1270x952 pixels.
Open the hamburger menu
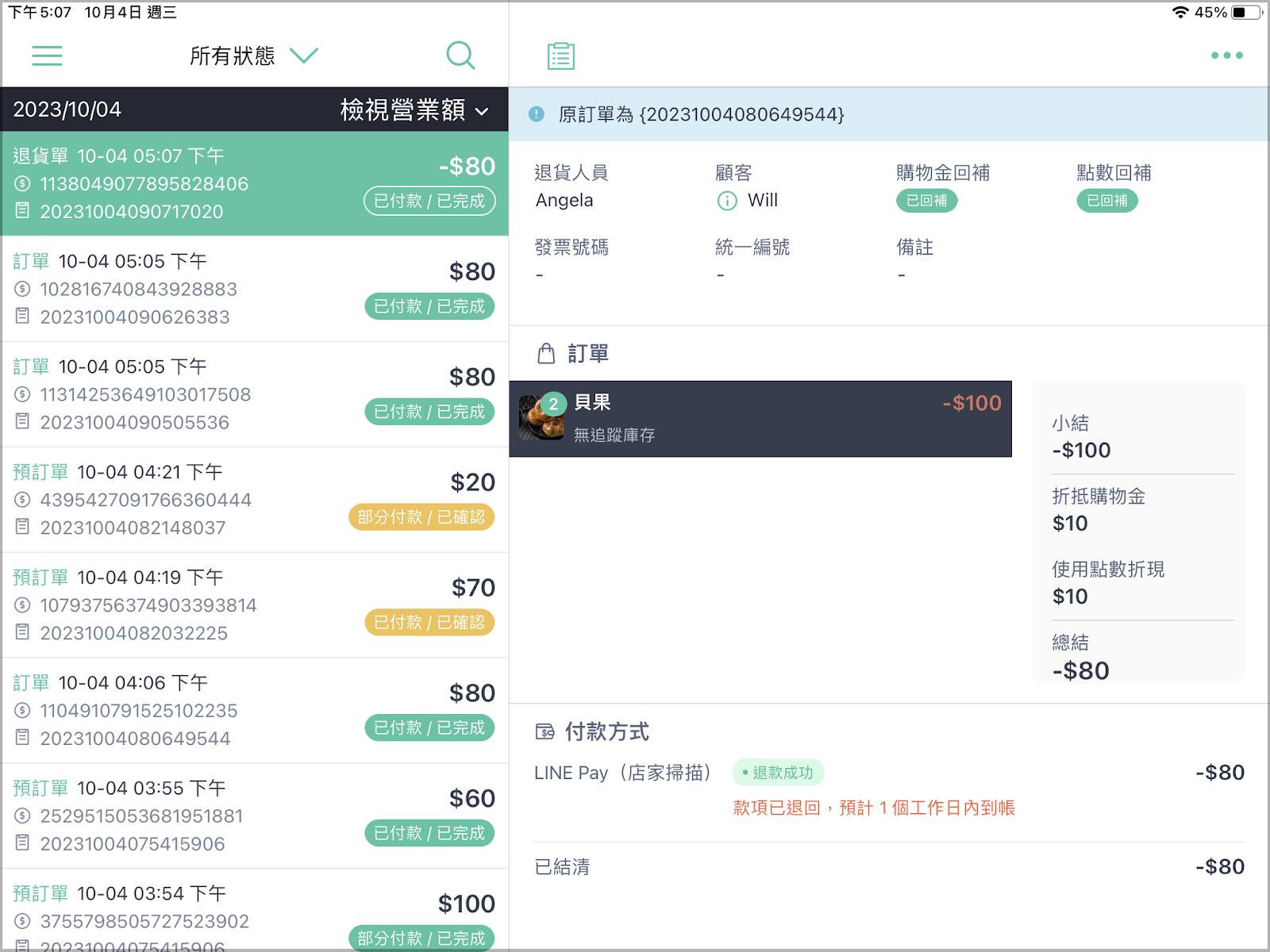coord(47,56)
